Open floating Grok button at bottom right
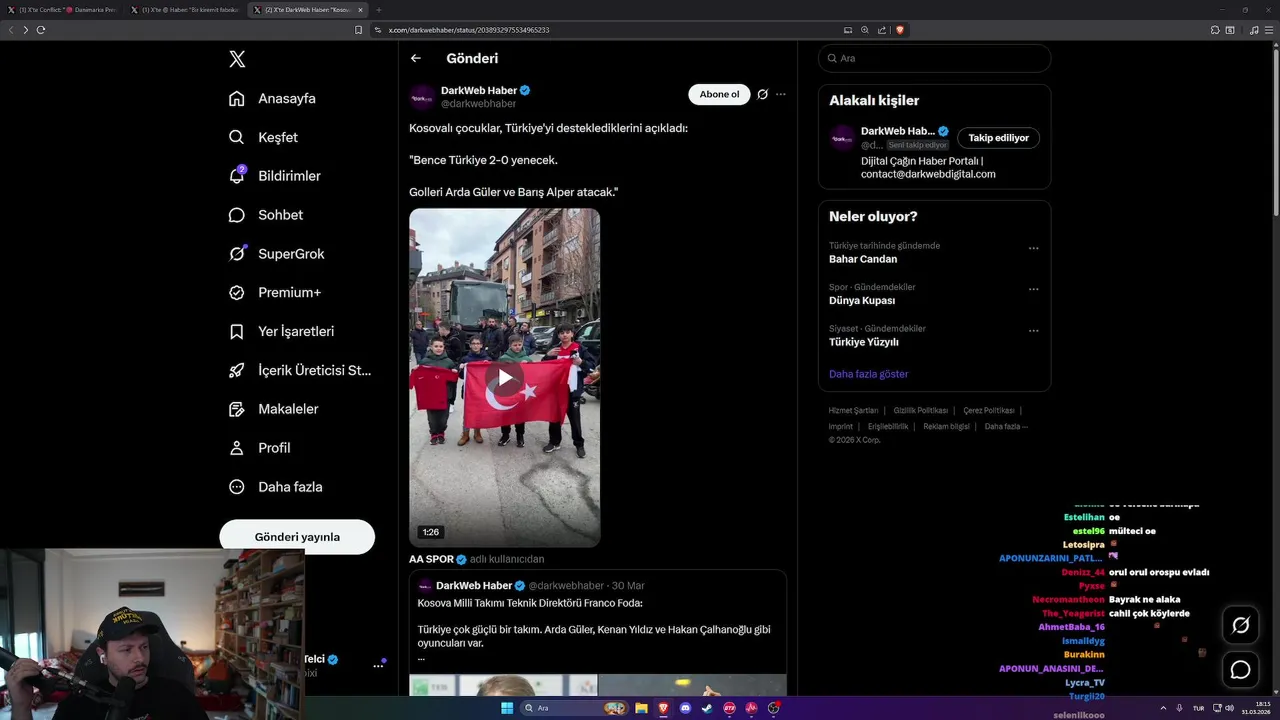 click(1241, 625)
